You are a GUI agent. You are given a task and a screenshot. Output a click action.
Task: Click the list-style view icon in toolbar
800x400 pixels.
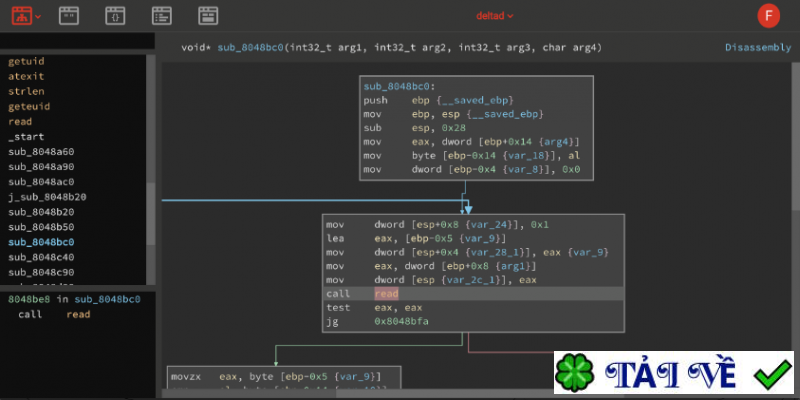tap(161, 15)
